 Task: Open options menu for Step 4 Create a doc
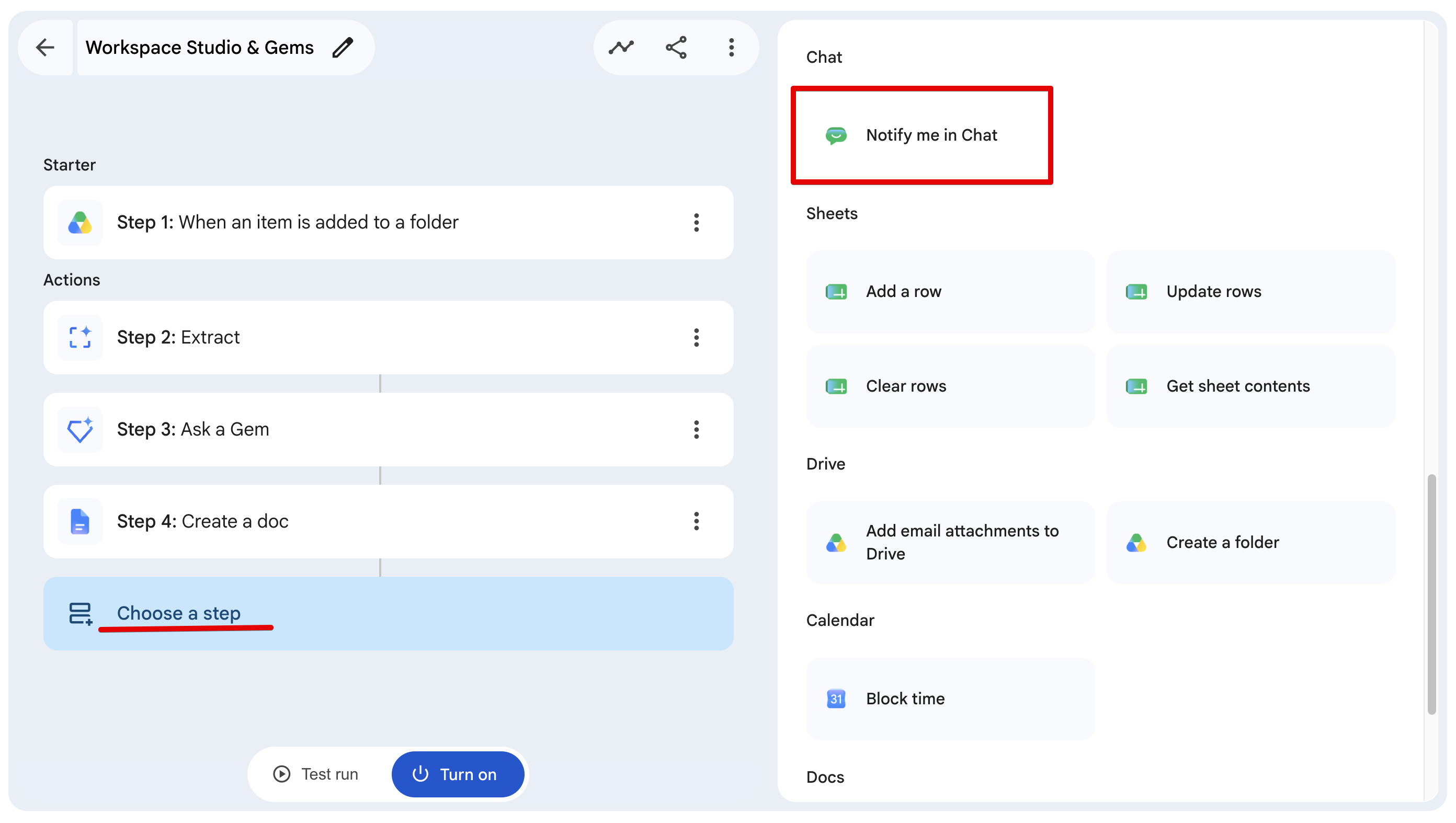click(696, 521)
